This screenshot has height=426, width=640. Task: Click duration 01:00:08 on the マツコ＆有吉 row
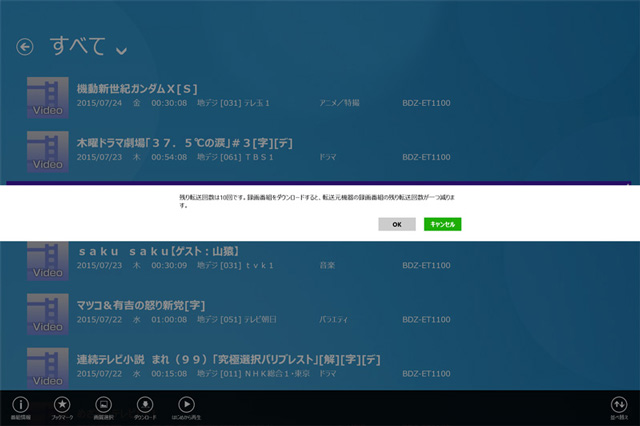(x=169, y=320)
